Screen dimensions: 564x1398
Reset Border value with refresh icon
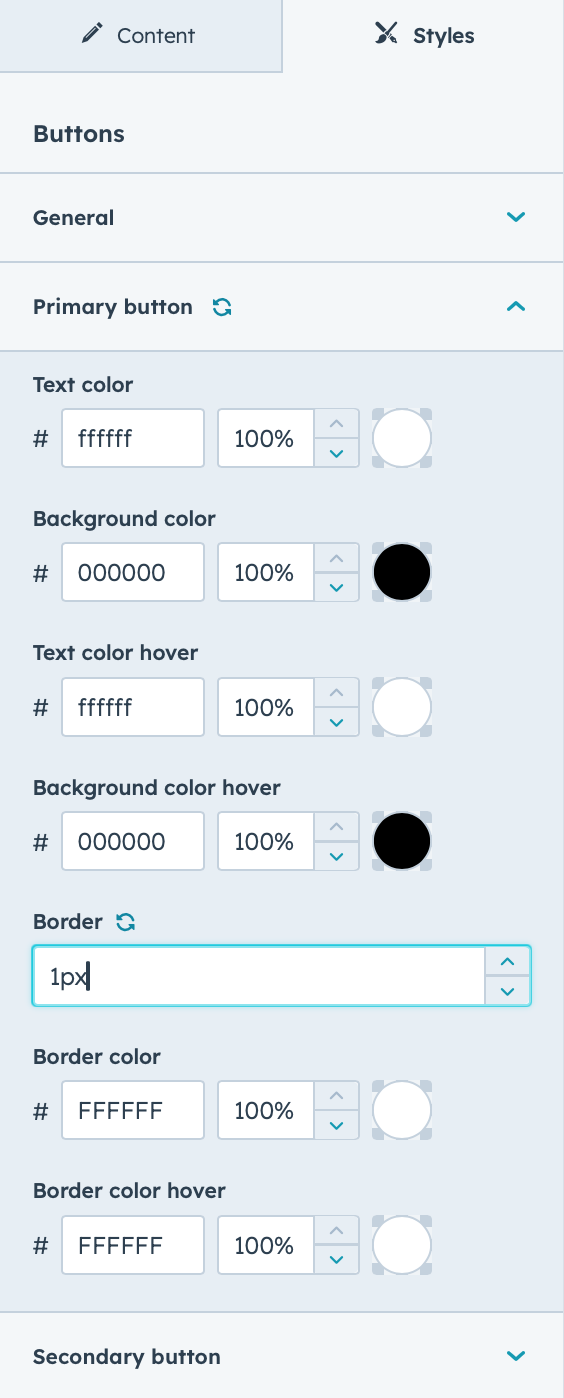pos(125,922)
